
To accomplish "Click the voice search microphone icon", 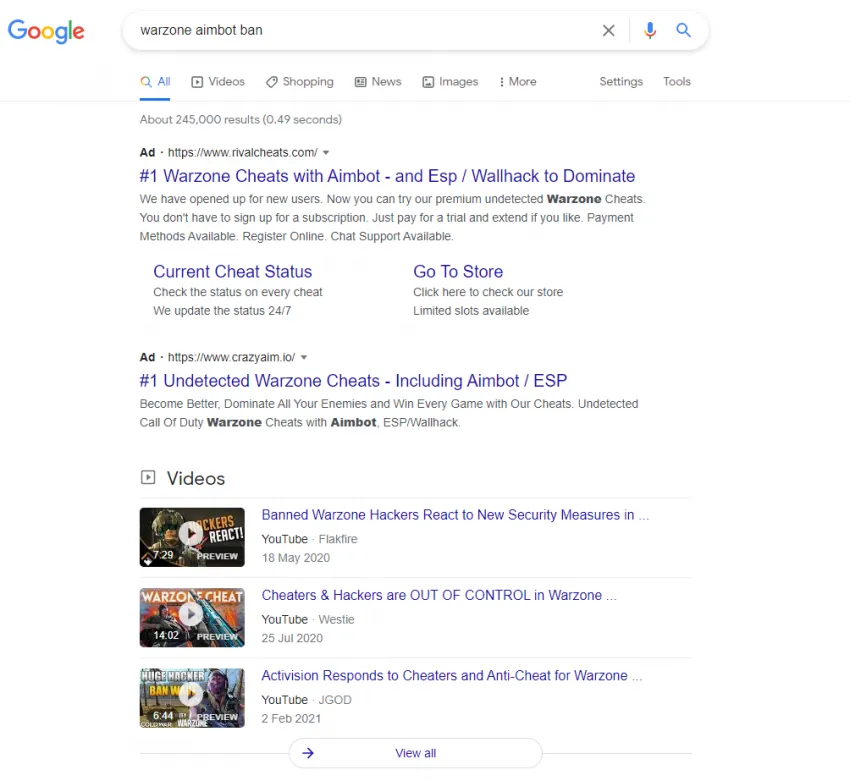I will point(650,30).
